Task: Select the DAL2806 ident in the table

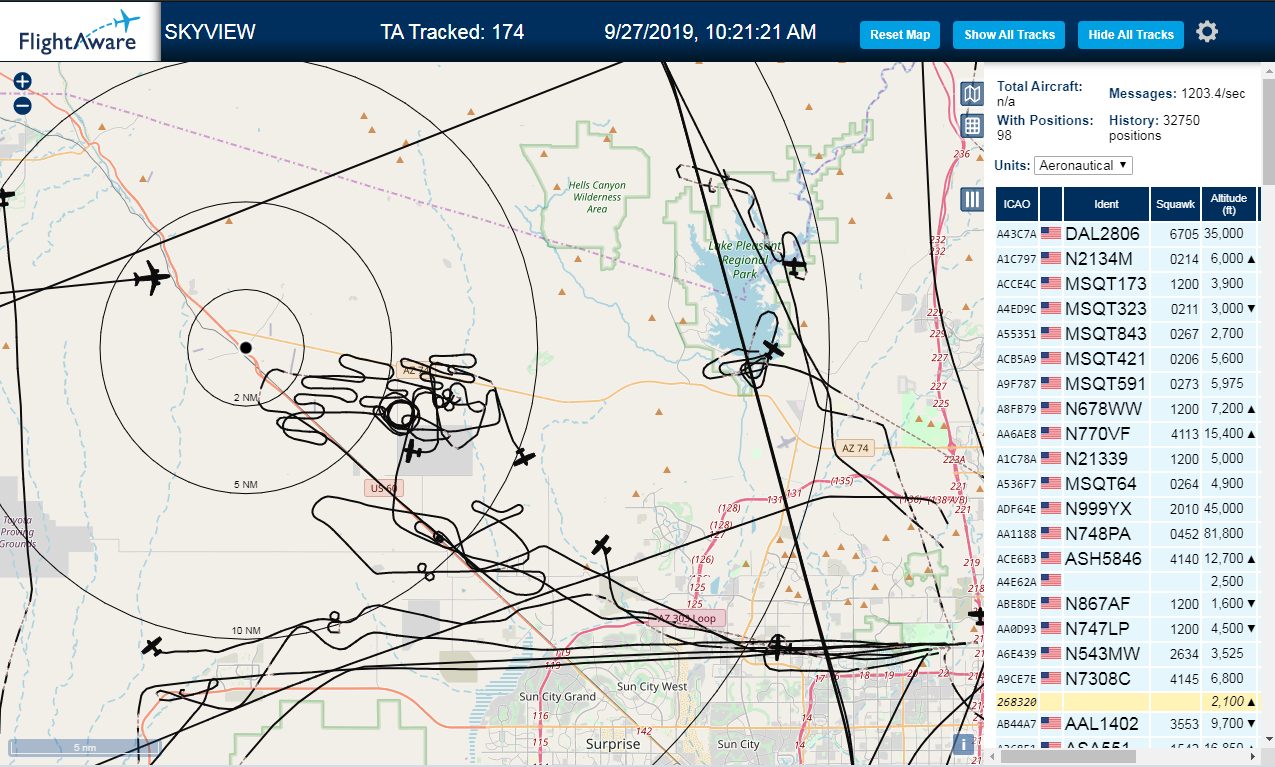Action: [x=1102, y=234]
